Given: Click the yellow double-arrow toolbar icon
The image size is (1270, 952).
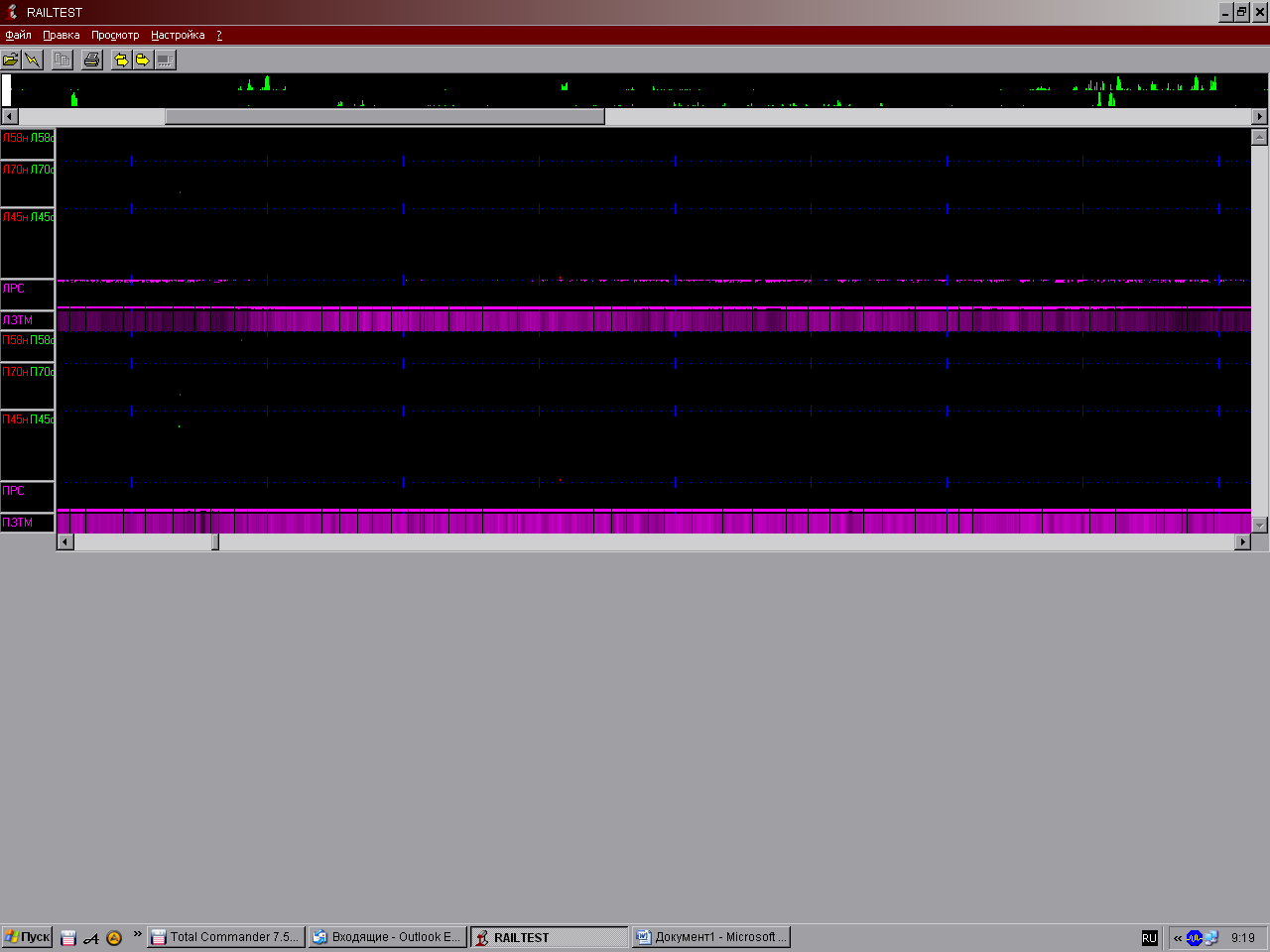Looking at the screenshot, I should [121, 60].
